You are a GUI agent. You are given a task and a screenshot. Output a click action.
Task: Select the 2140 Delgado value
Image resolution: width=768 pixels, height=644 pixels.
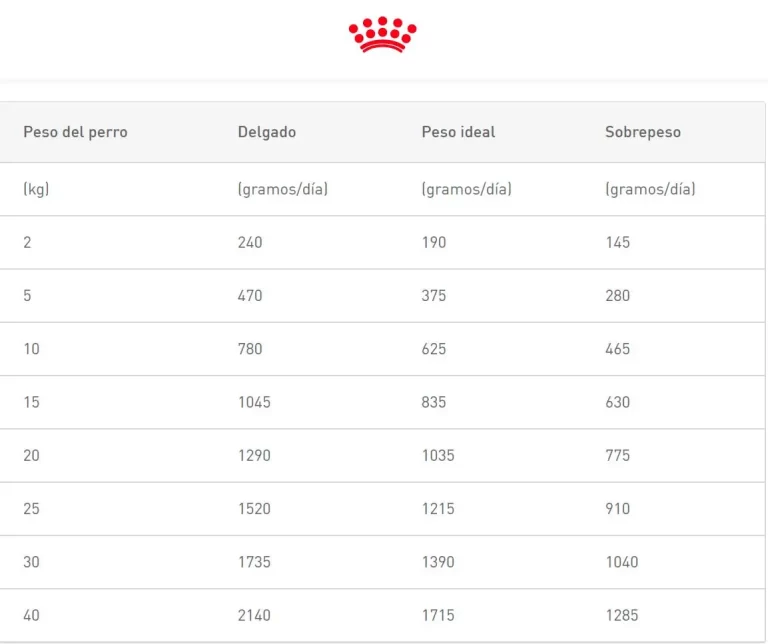point(254,615)
